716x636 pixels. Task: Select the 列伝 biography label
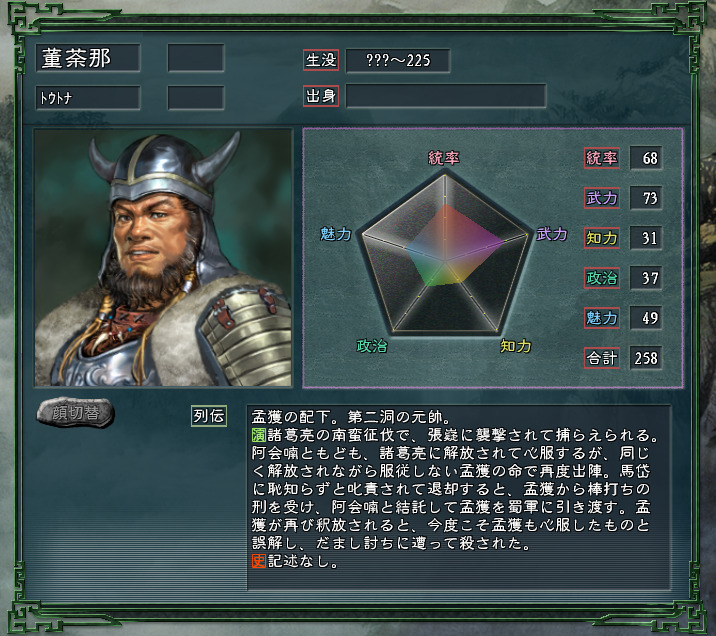click(209, 415)
